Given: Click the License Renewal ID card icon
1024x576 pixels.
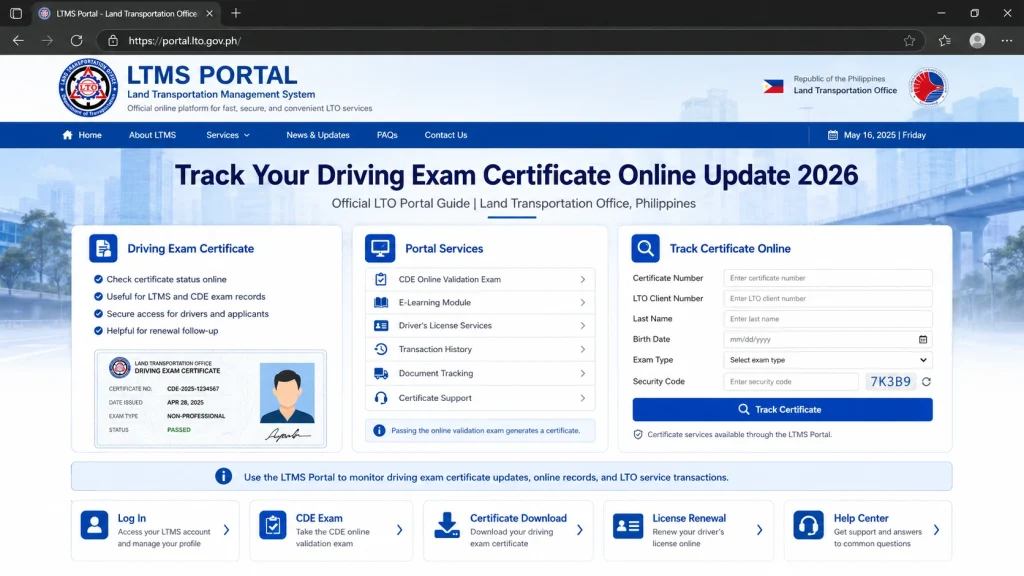Looking at the screenshot, I should coord(628,525).
